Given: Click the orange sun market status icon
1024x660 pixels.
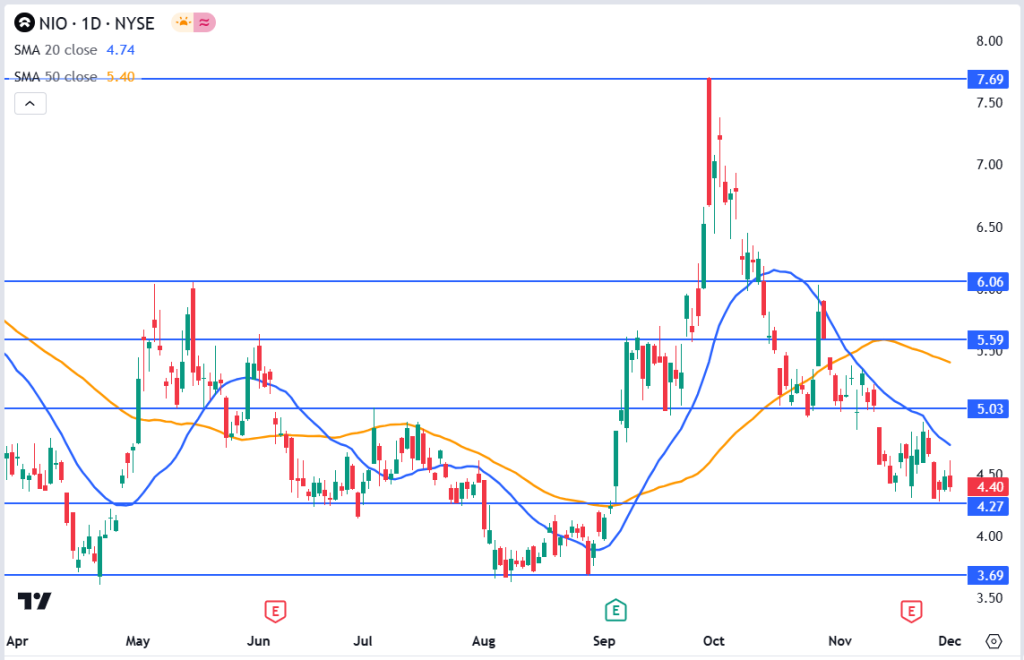Looking at the screenshot, I should click(183, 21).
